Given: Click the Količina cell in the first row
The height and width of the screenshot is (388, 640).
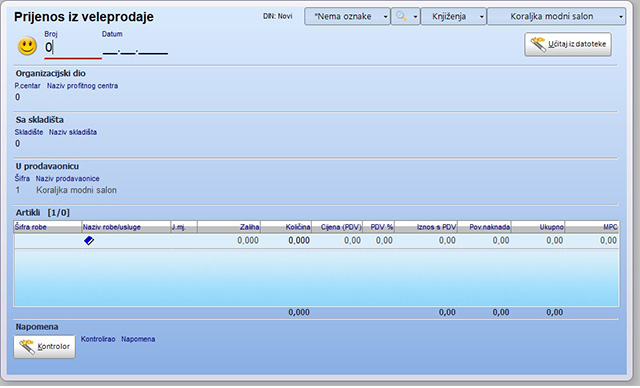Looking at the screenshot, I should [x=286, y=241].
